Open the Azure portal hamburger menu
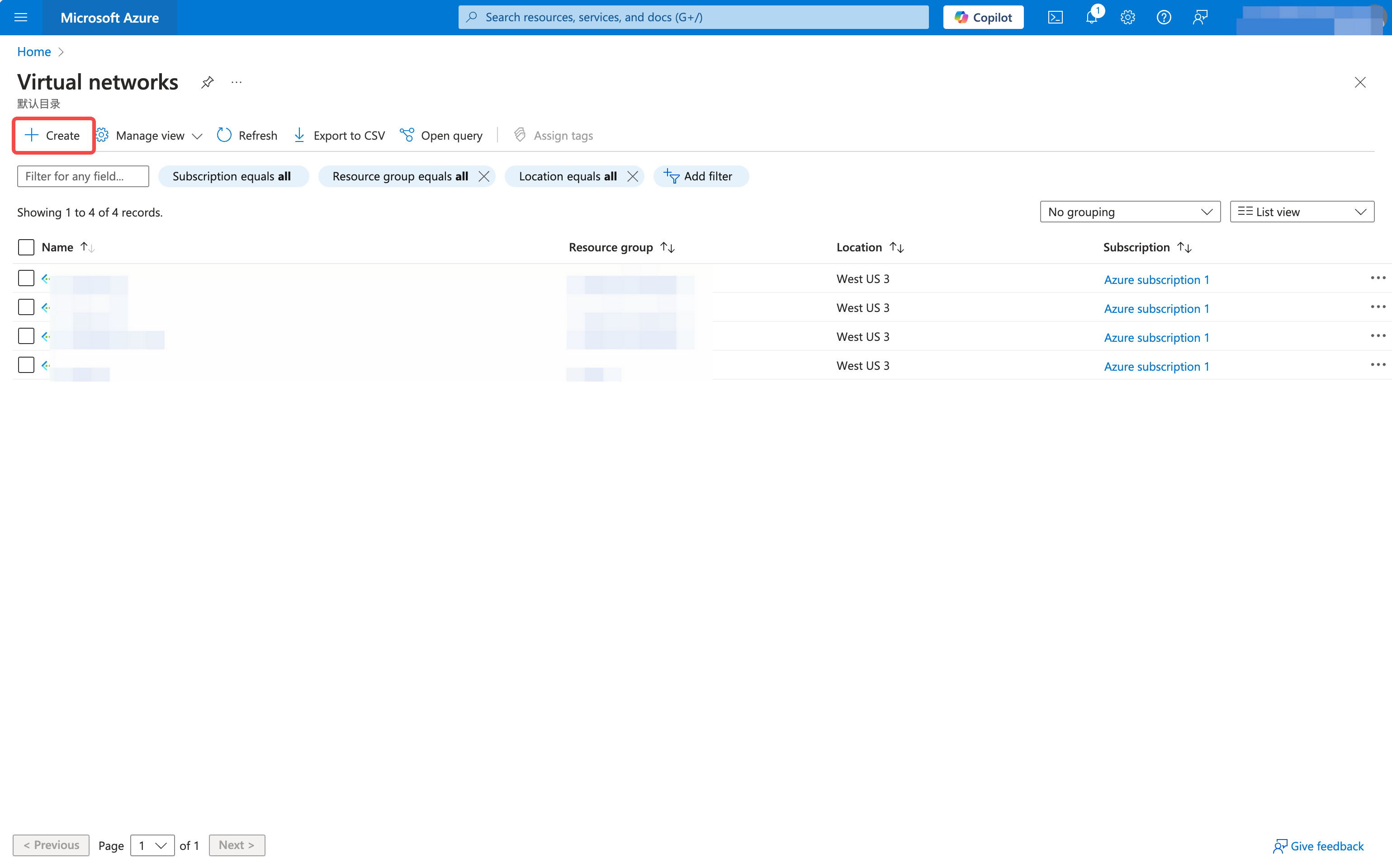 click(21, 17)
